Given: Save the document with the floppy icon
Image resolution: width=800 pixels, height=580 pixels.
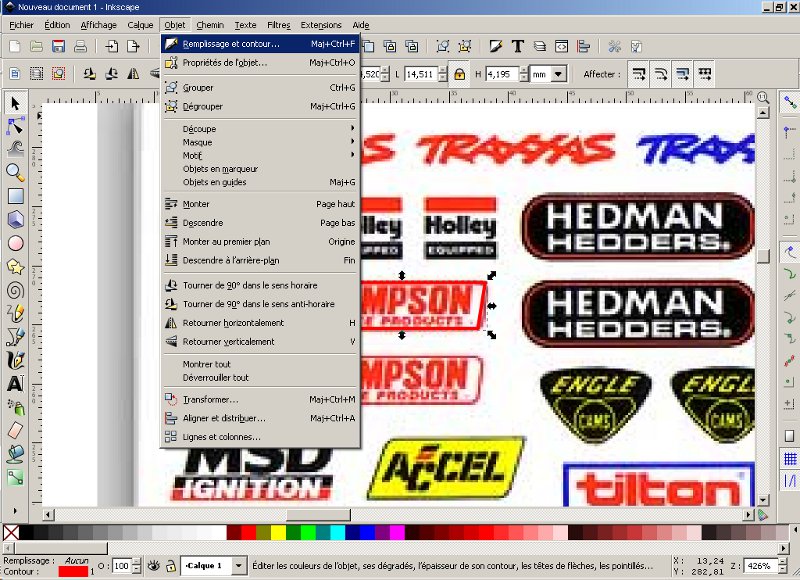Looking at the screenshot, I should coord(58,46).
